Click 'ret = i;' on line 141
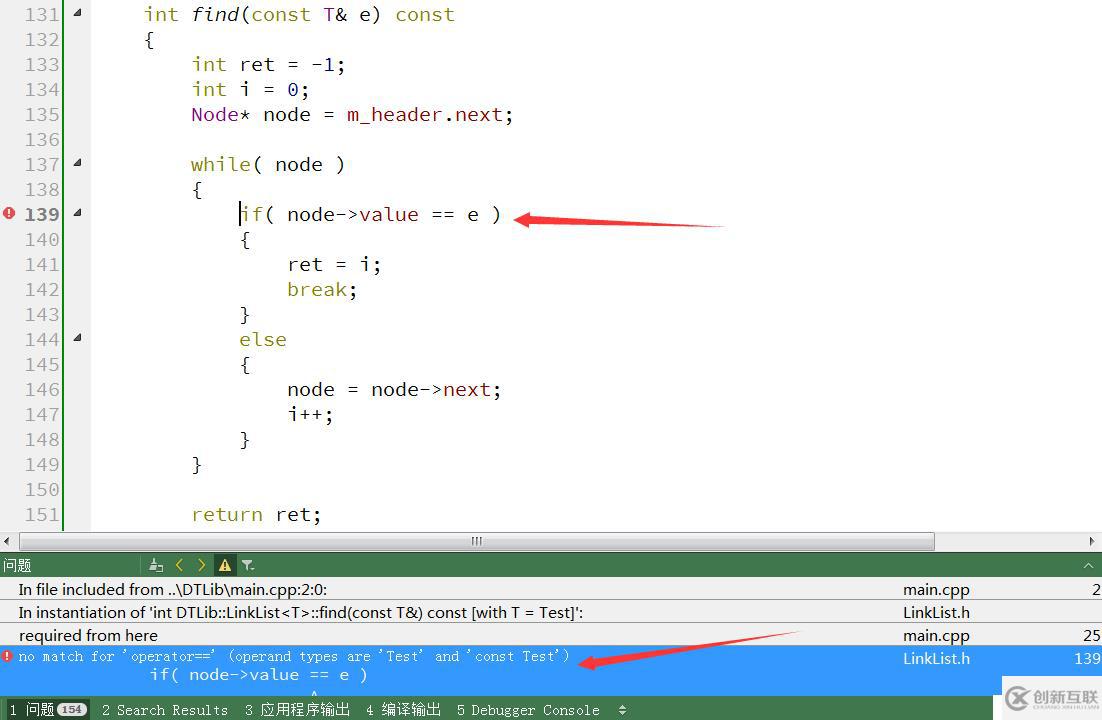This screenshot has width=1102, height=720. pyautogui.click(x=334, y=265)
